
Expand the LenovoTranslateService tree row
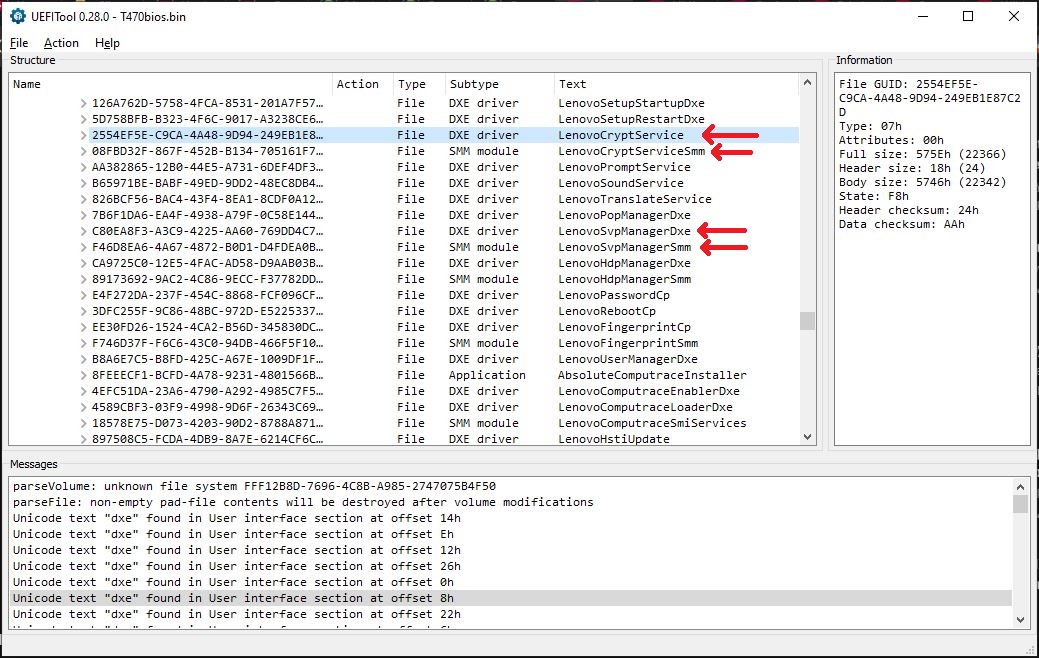83,199
